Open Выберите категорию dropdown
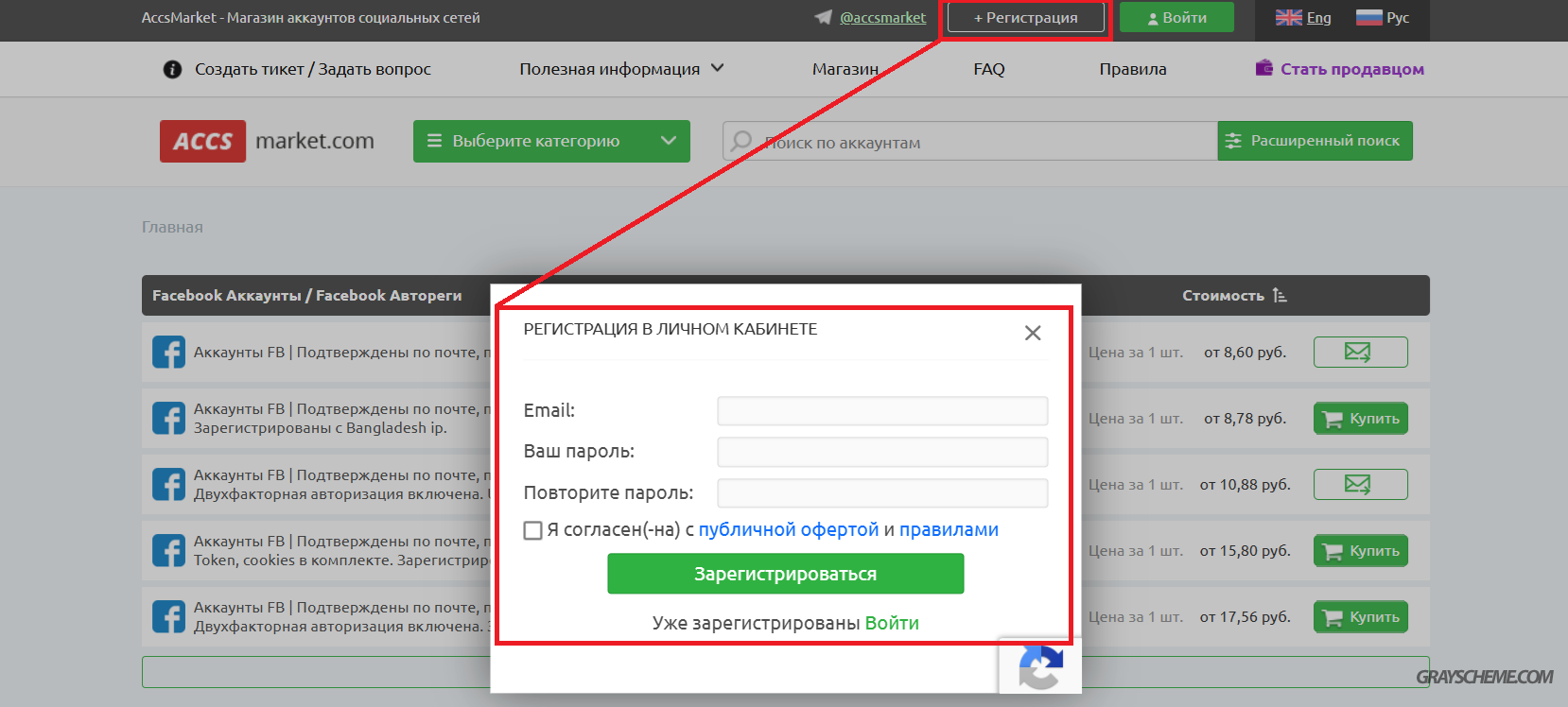Screen dimensions: 1568x707 [x=551, y=141]
